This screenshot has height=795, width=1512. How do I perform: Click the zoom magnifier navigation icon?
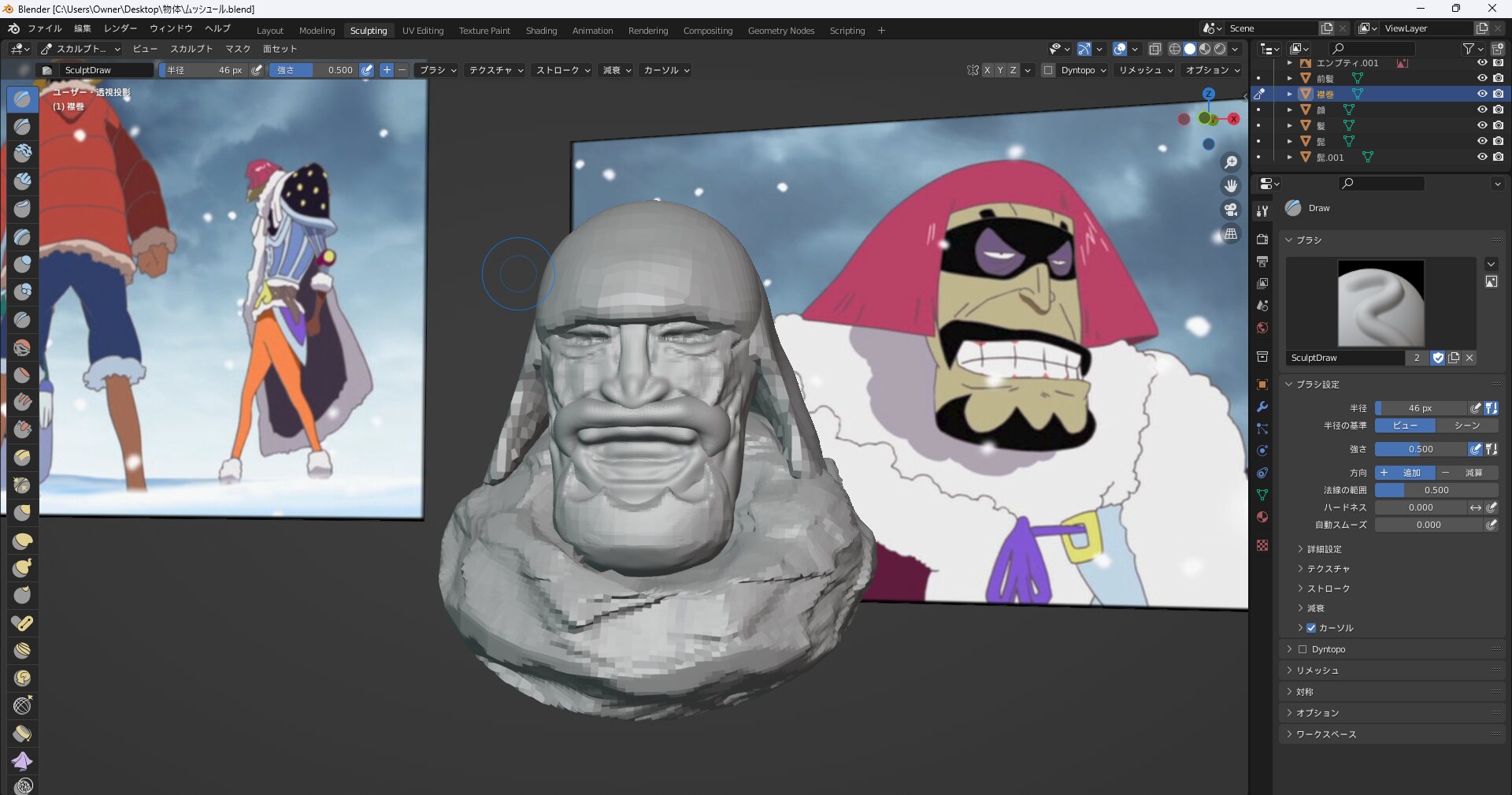pyautogui.click(x=1230, y=162)
